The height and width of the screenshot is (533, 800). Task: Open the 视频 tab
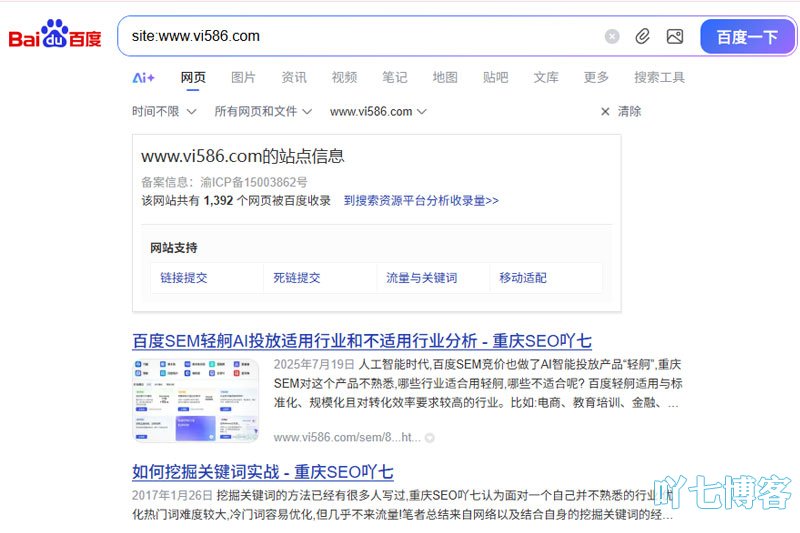[x=344, y=78]
